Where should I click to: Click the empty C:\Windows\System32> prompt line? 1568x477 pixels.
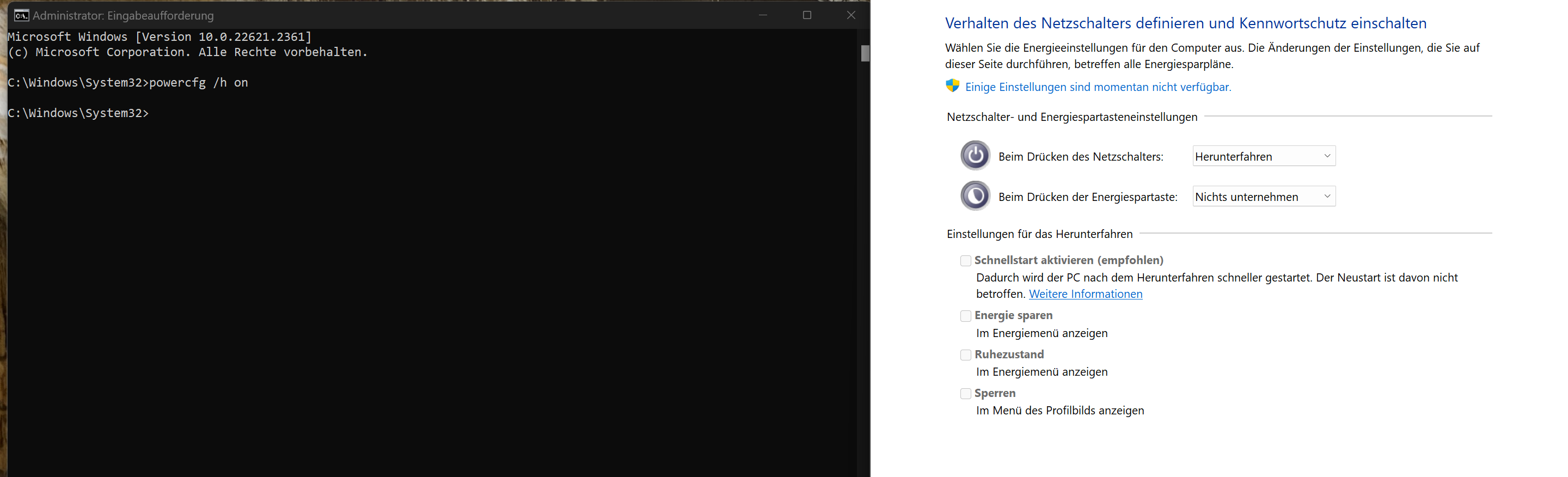pyautogui.click(x=78, y=113)
